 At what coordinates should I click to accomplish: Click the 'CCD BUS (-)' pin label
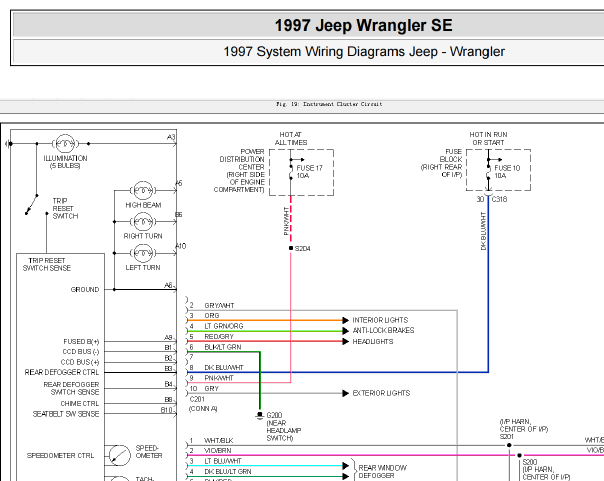click(x=81, y=352)
